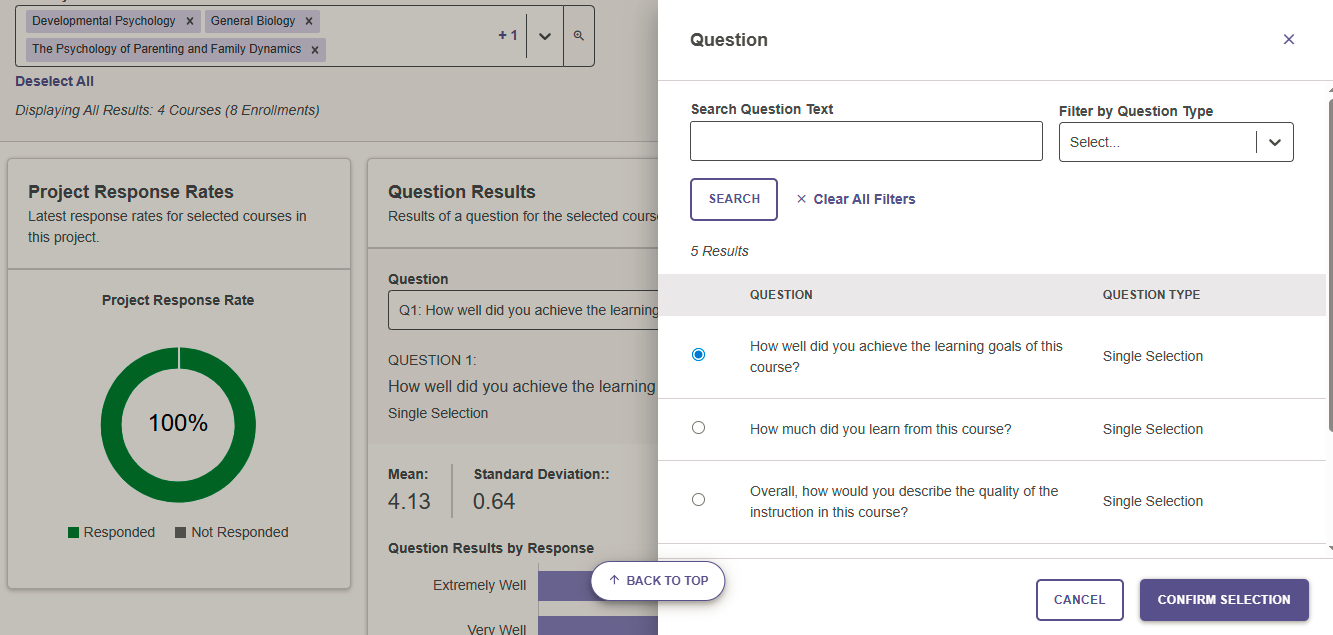Click the standard deviation value 0.64
Image resolution: width=1333 pixels, height=635 pixels.
(x=494, y=501)
